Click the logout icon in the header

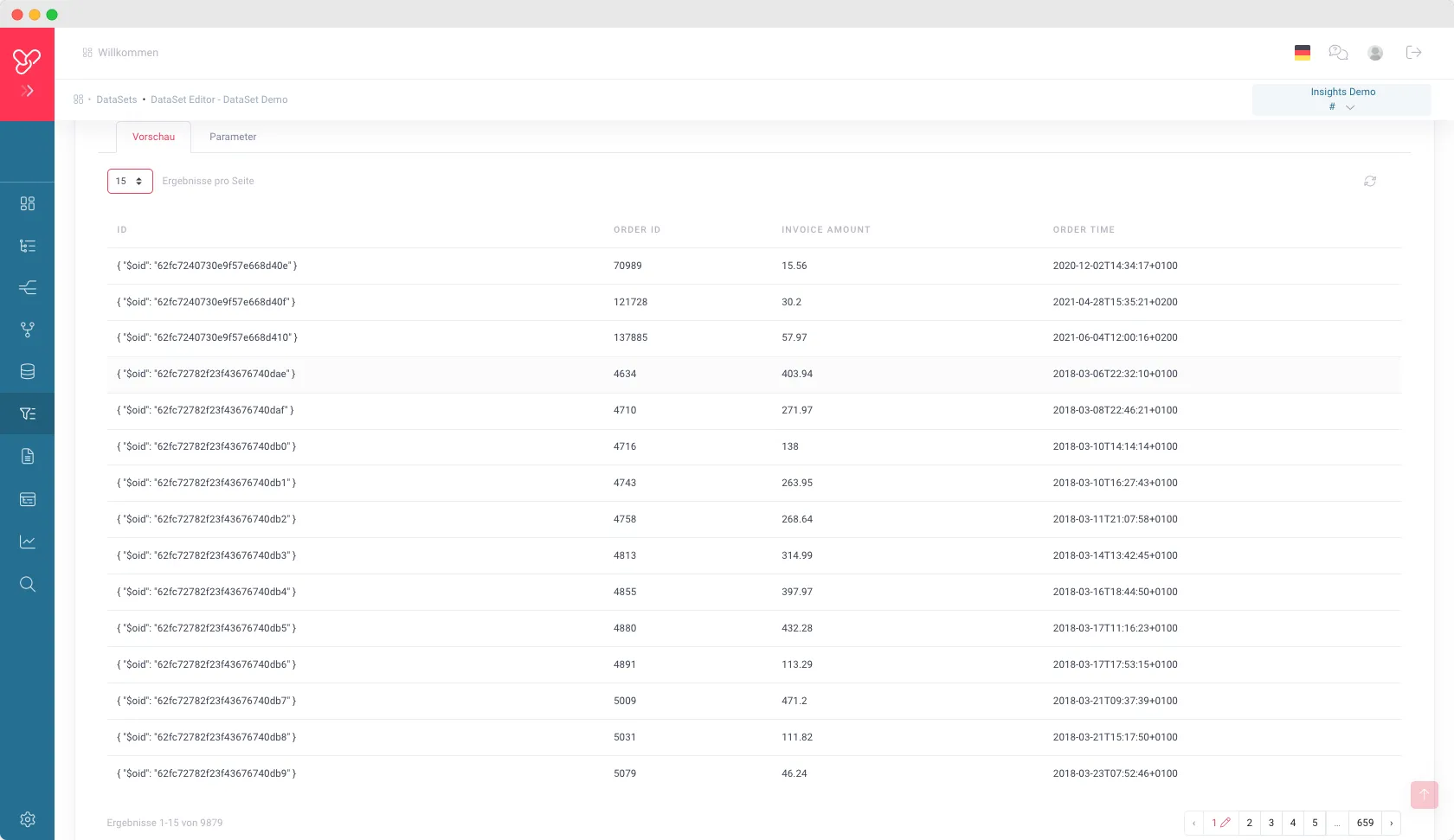click(x=1414, y=53)
